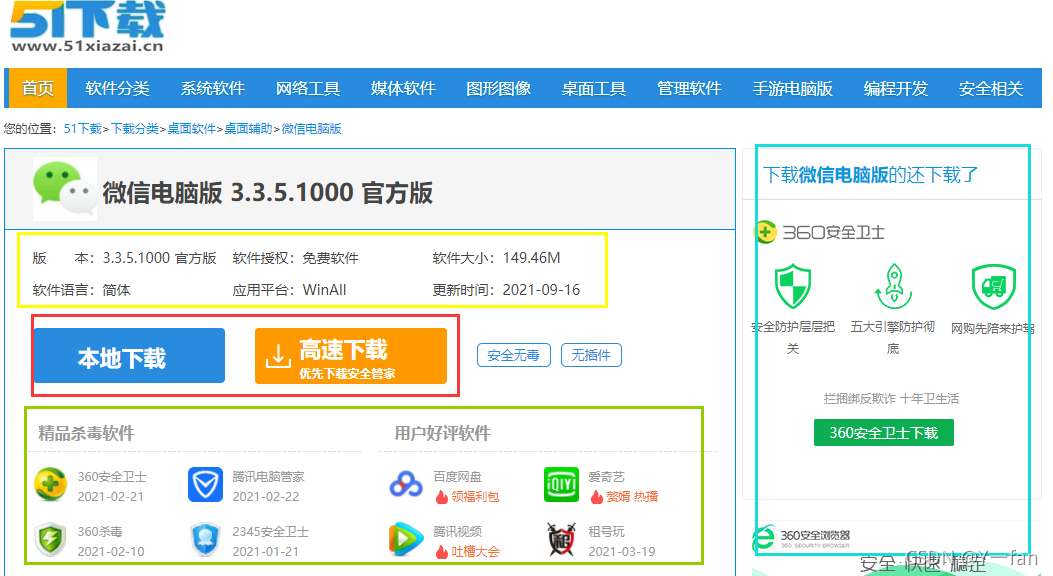Click the 更新时间 2021-09-16 text

point(506,290)
